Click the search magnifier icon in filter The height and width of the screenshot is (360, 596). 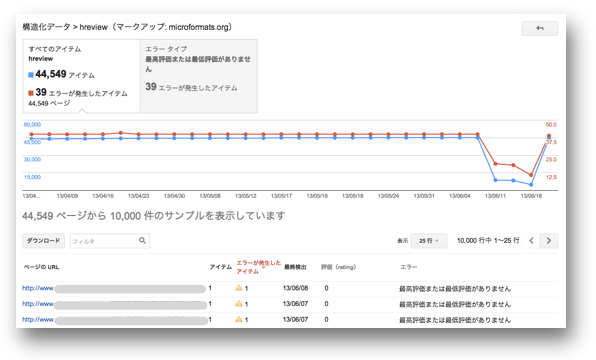click(x=142, y=241)
